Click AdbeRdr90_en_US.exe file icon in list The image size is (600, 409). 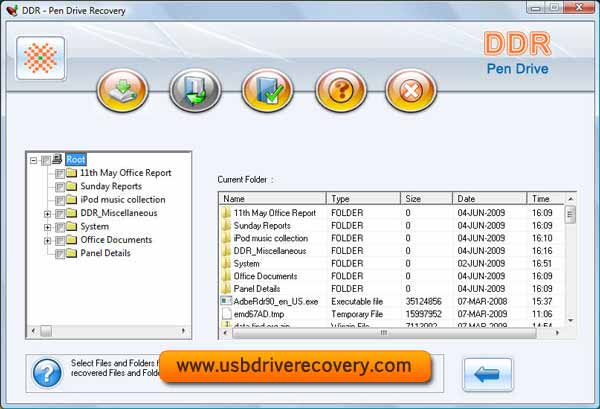click(226, 301)
